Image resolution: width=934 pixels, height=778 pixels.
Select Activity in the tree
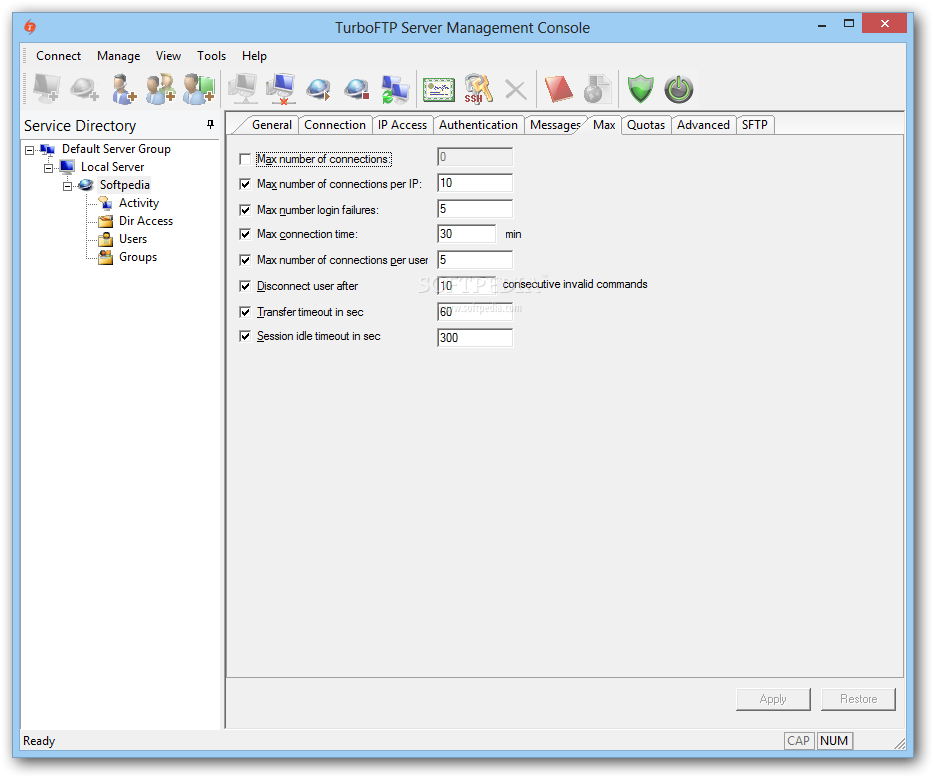pos(139,203)
